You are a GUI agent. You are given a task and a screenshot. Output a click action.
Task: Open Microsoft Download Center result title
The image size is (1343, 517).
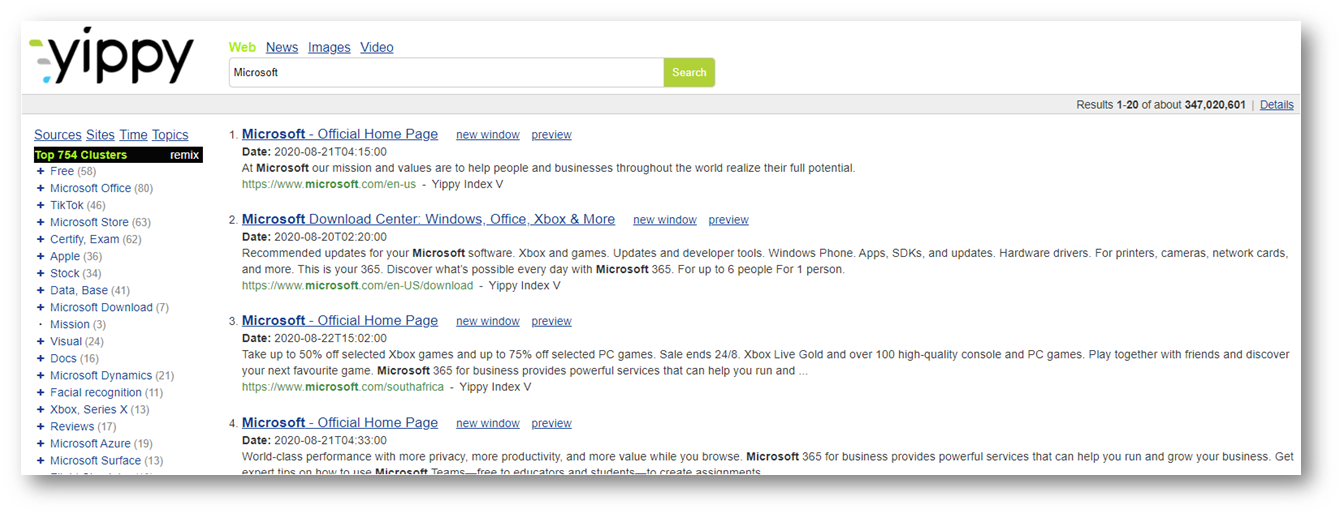click(428, 219)
